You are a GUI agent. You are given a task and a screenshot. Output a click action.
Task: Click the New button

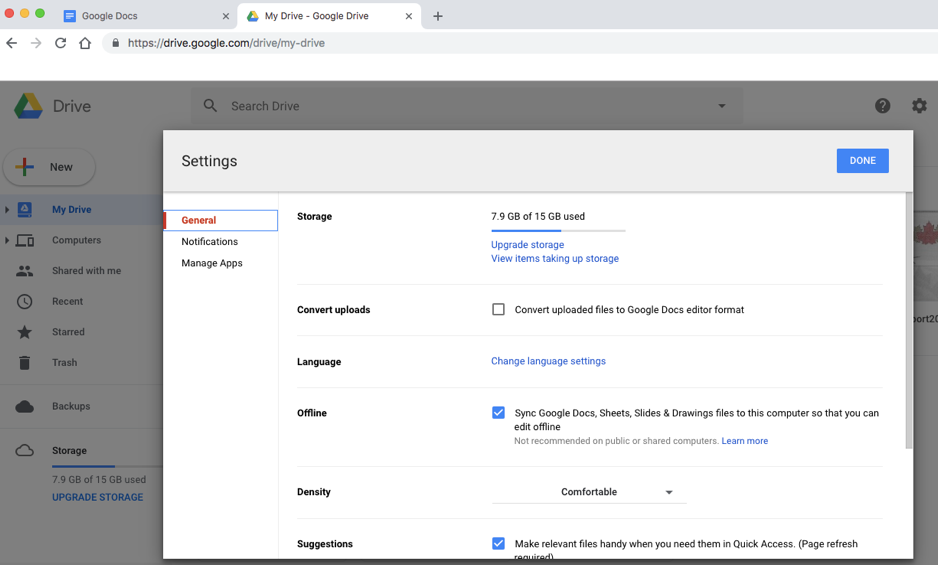coord(49,167)
